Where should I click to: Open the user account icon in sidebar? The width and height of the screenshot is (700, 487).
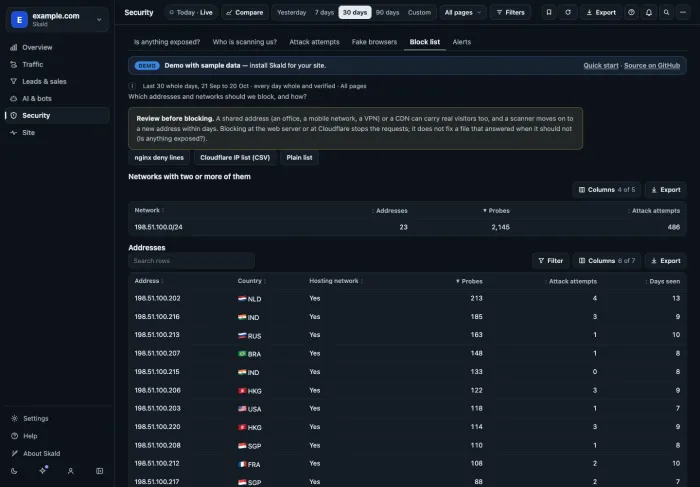point(71,471)
